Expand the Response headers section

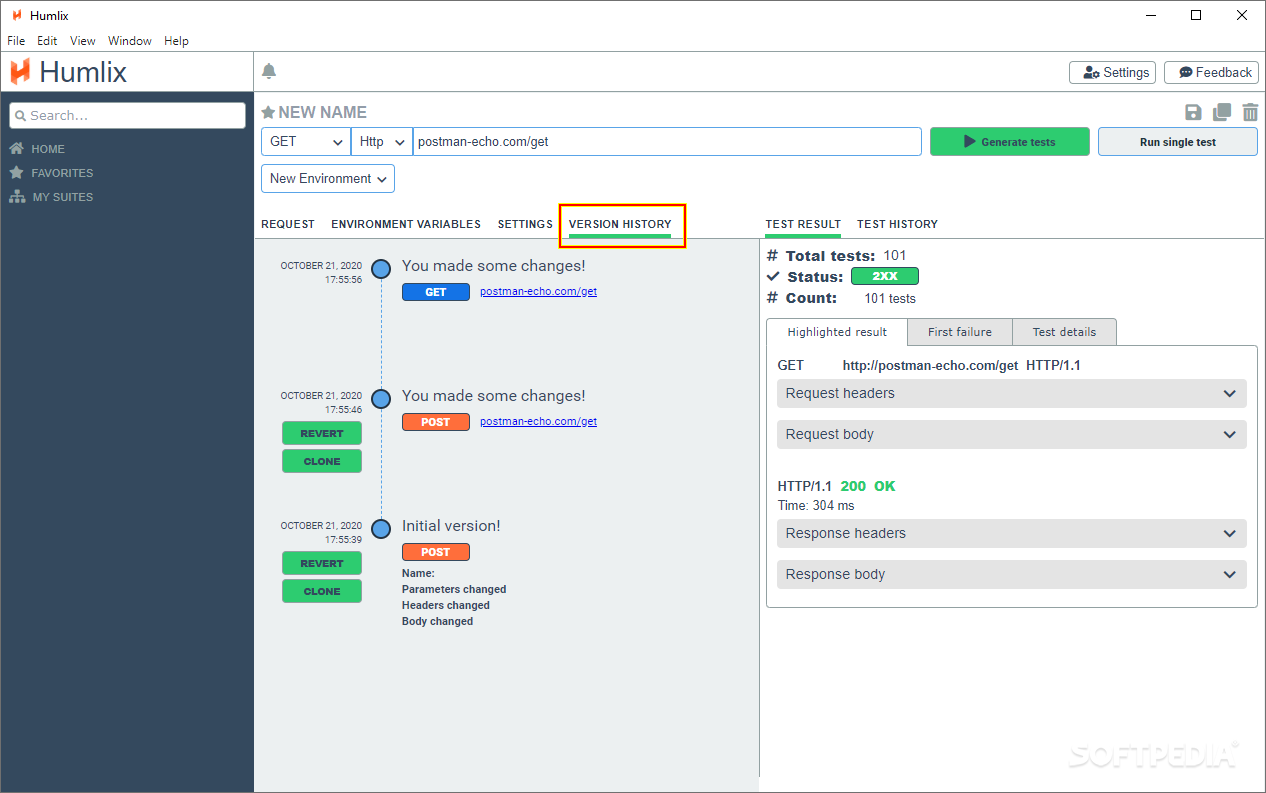point(1012,533)
